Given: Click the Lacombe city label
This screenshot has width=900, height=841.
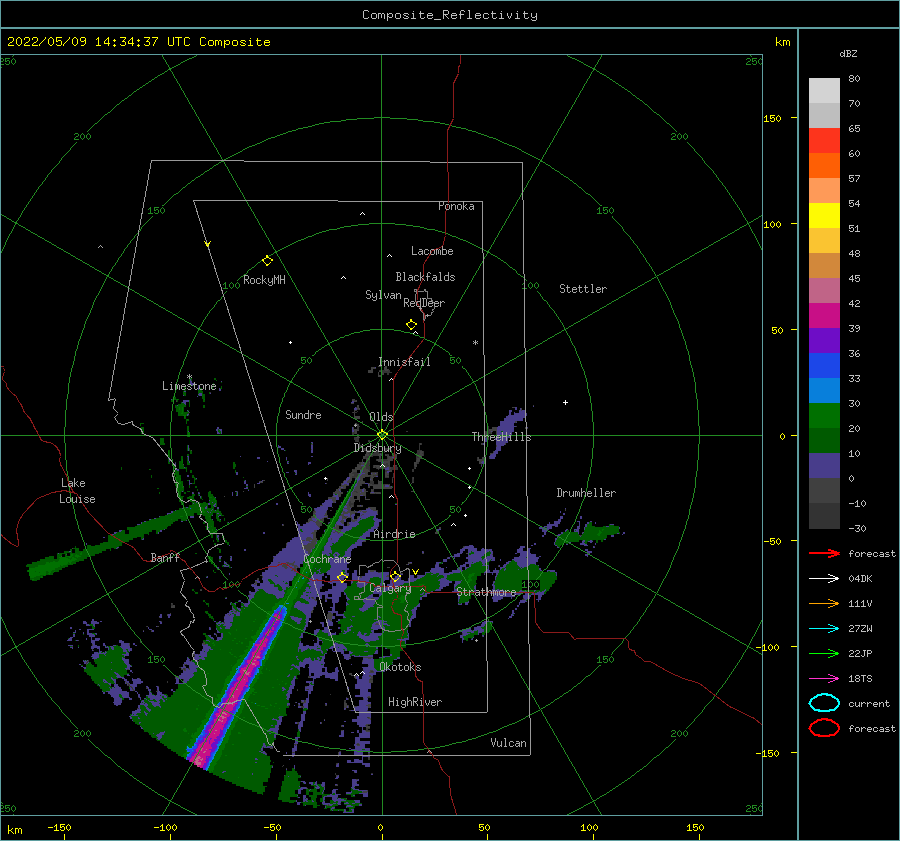Looking at the screenshot, I should (x=432, y=251).
